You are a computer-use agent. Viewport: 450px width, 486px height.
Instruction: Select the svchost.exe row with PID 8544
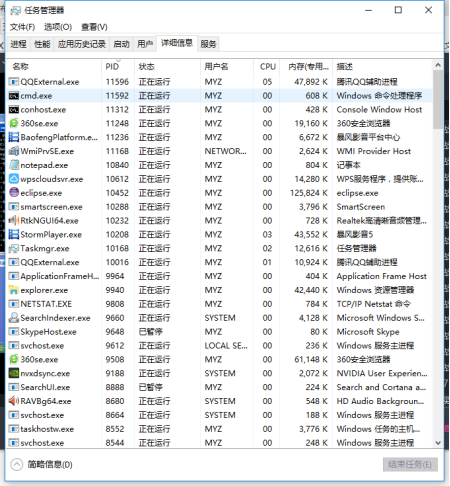pyautogui.click(x=220, y=443)
